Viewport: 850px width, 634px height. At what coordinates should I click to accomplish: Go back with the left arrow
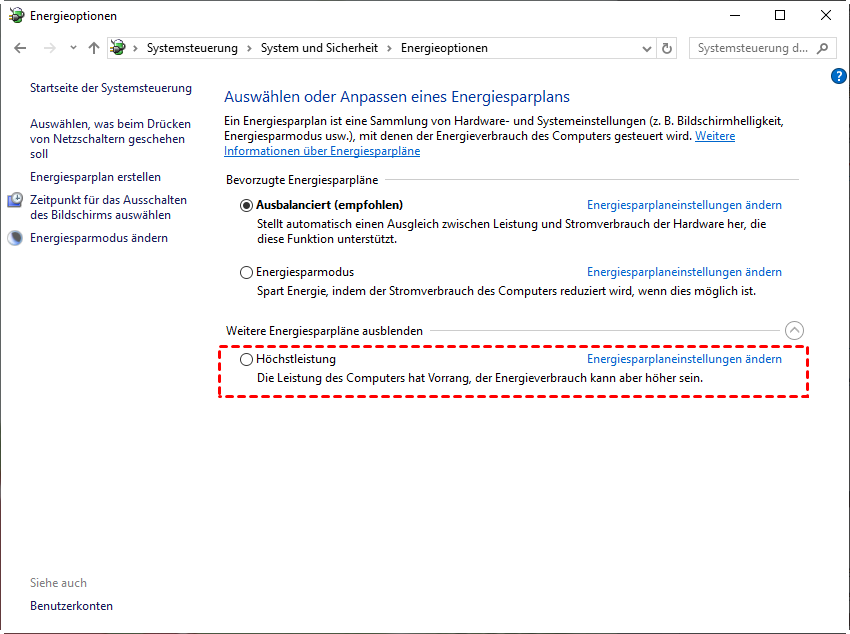[x=20, y=48]
